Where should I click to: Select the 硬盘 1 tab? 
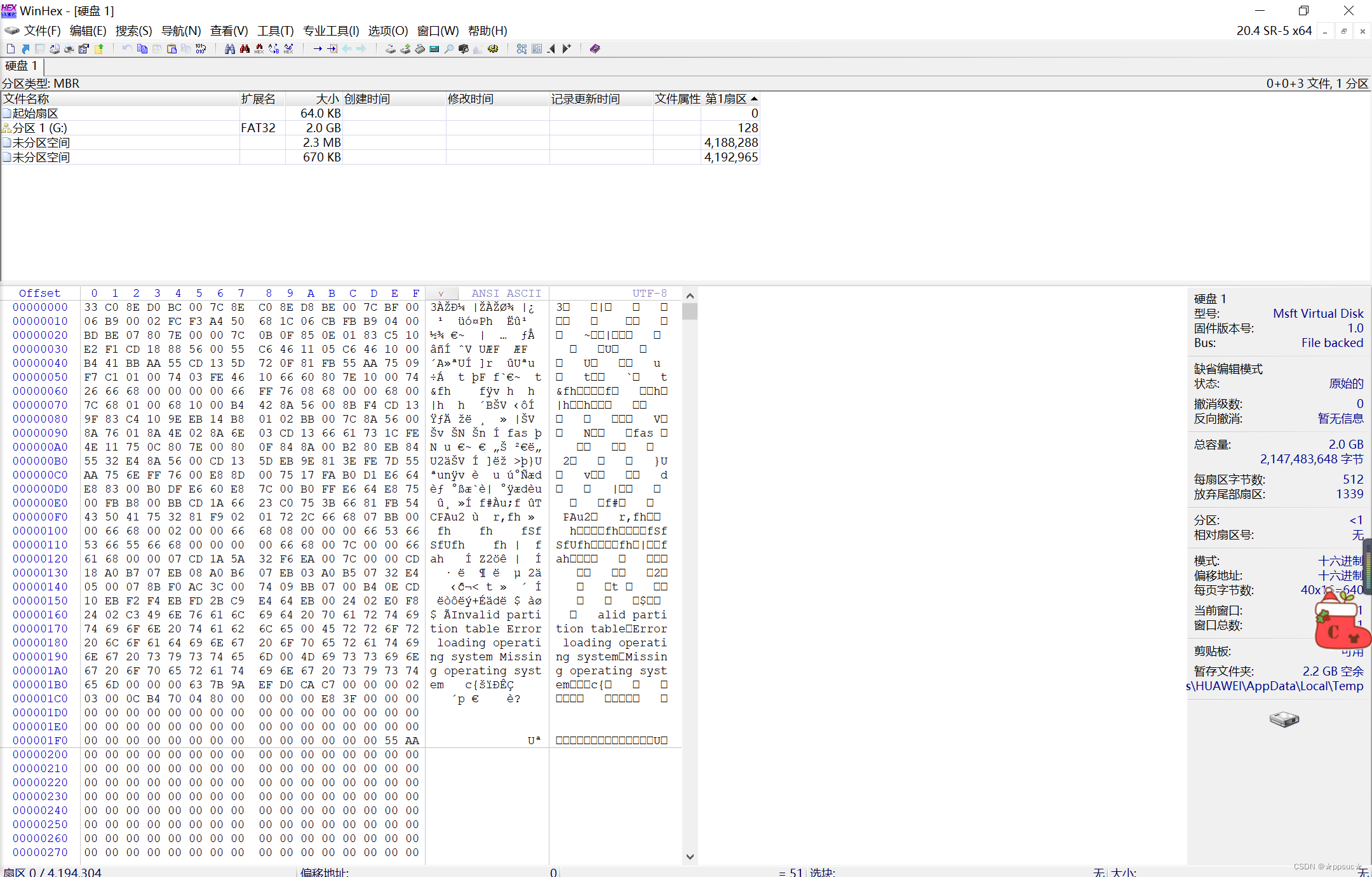[x=21, y=65]
